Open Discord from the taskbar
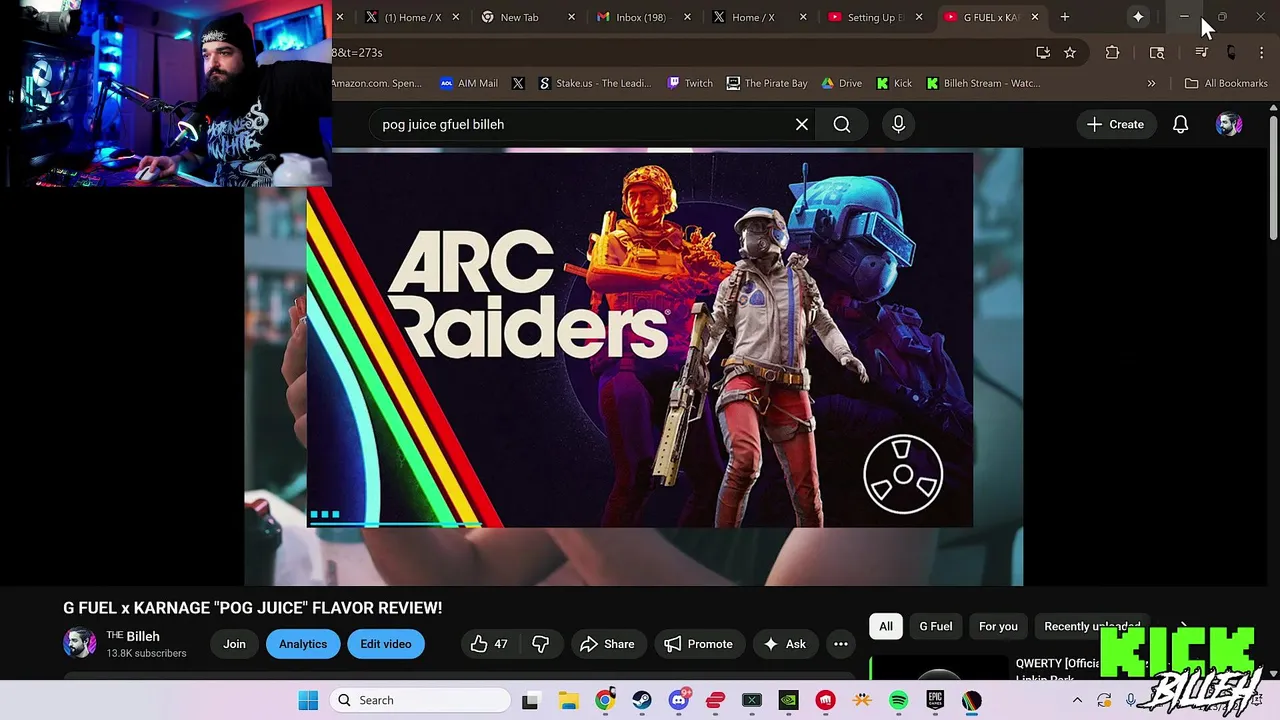1280x720 pixels. 679,700
